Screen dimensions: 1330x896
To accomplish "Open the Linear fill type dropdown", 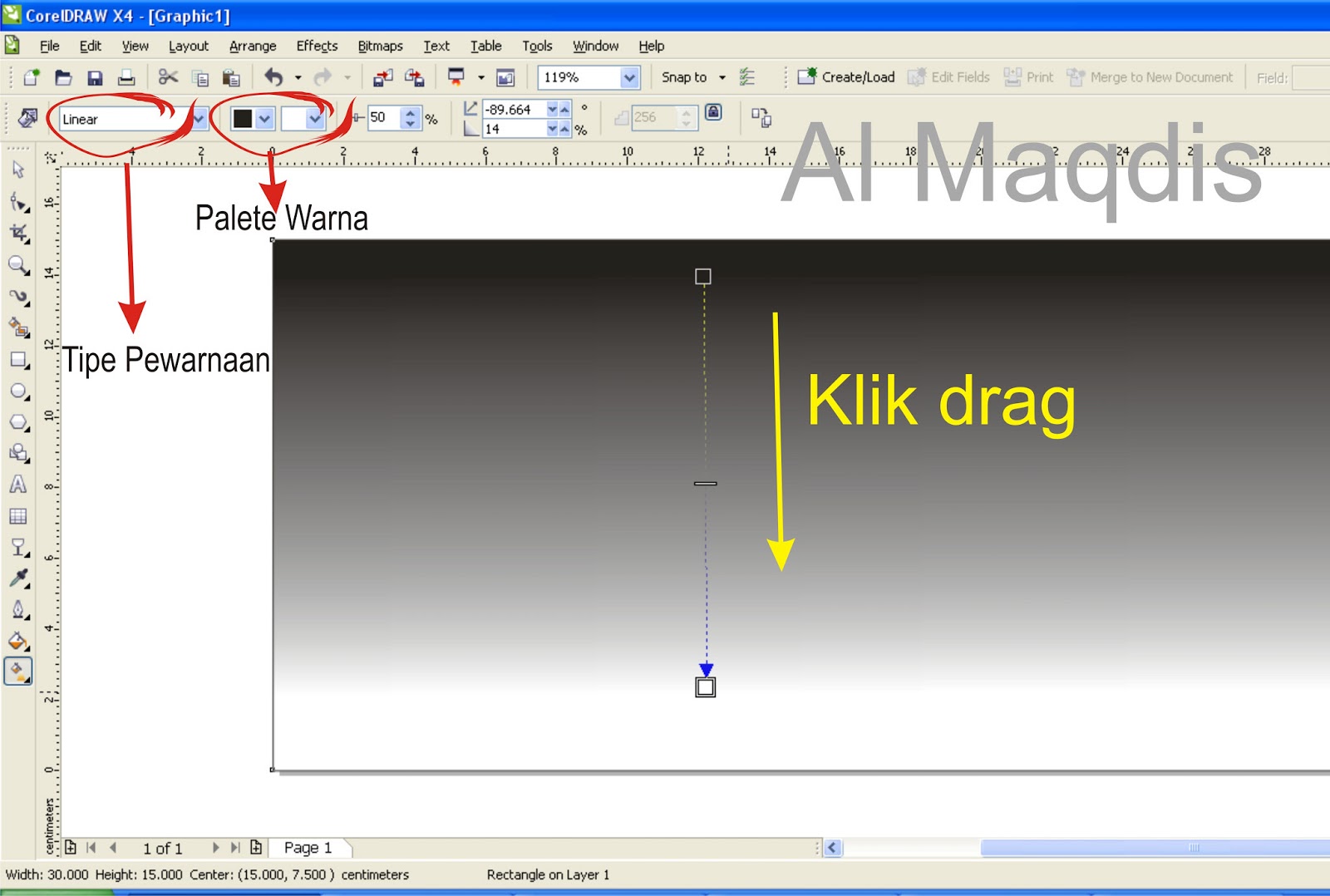I will pos(199,118).
